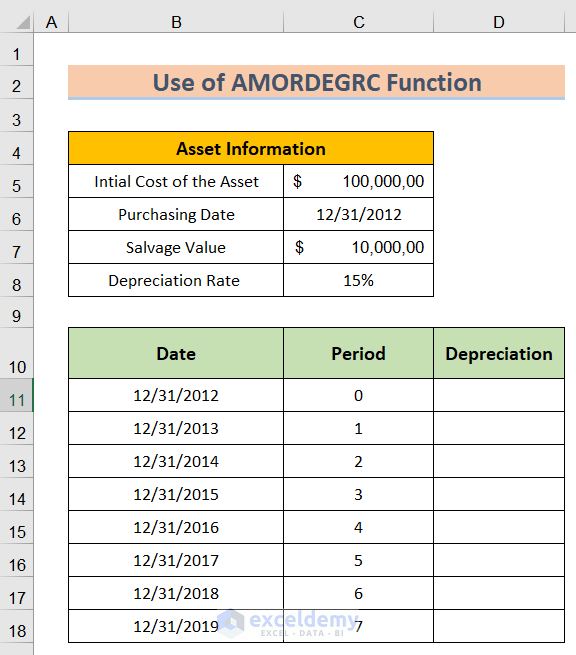The width and height of the screenshot is (576, 655).
Task: Select row 11 header
Action: point(16,395)
